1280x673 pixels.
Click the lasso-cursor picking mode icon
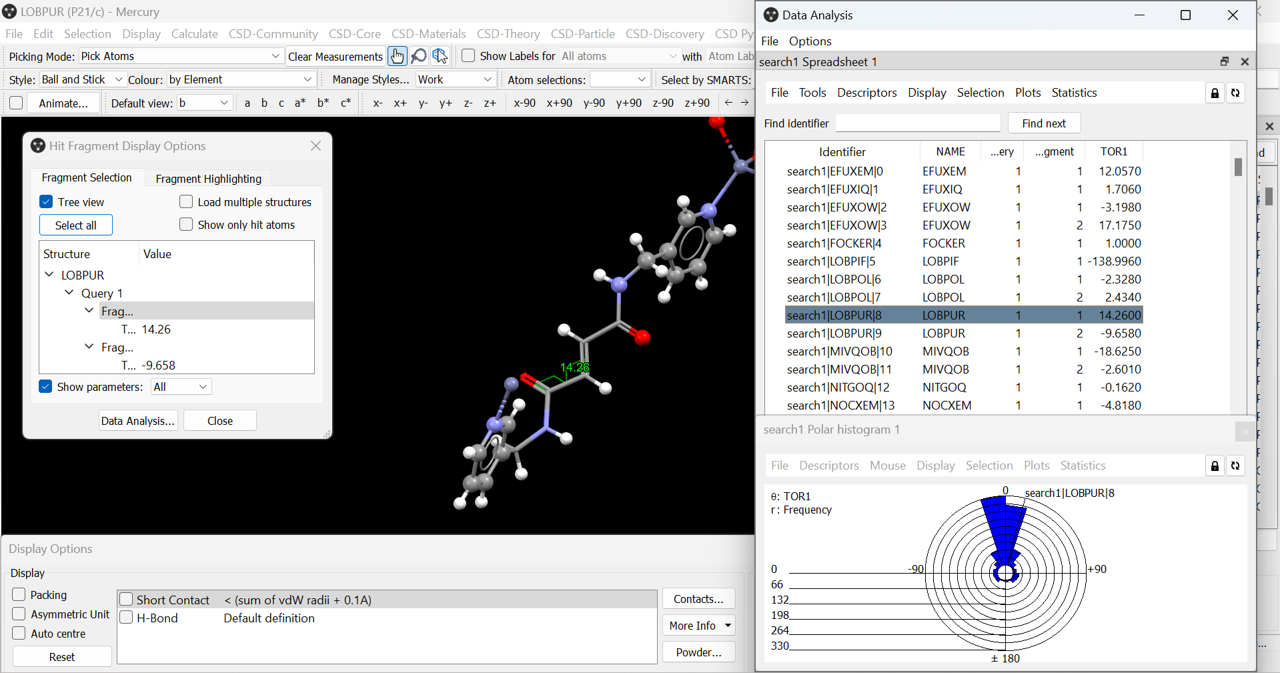point(440,56)
